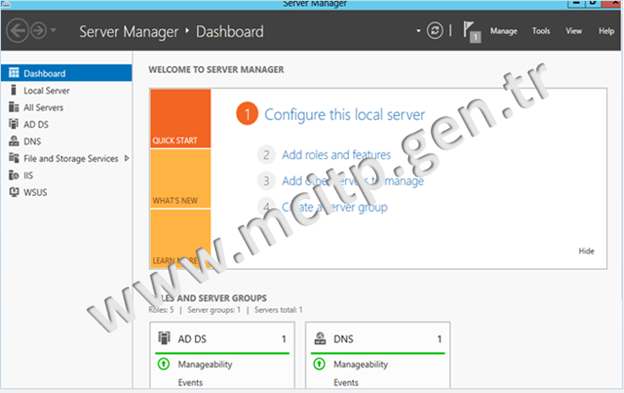Click the Learn More tile
The height and width of the screenshot is (393, 624).
181,239
